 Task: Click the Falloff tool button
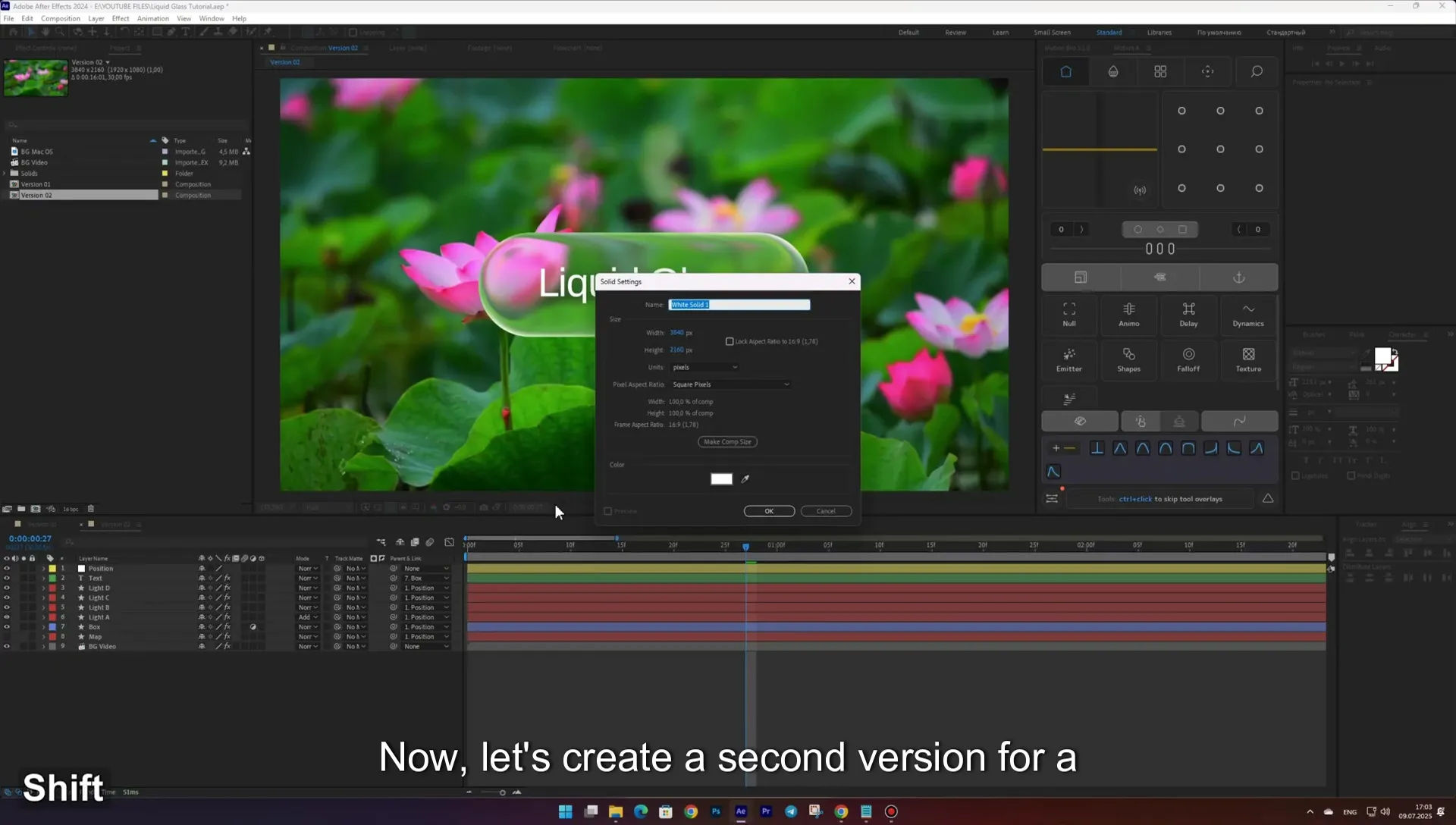point(1188,359)
